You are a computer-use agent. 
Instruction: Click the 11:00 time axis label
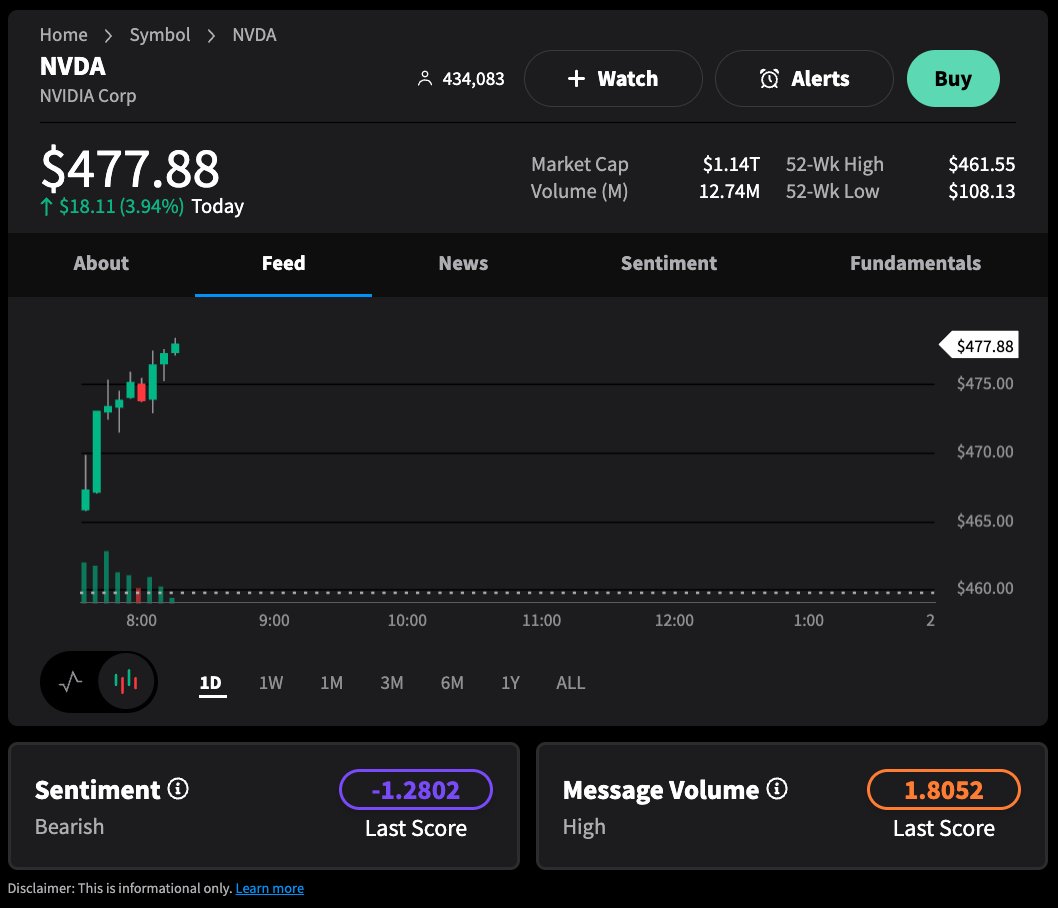point(542,621)
